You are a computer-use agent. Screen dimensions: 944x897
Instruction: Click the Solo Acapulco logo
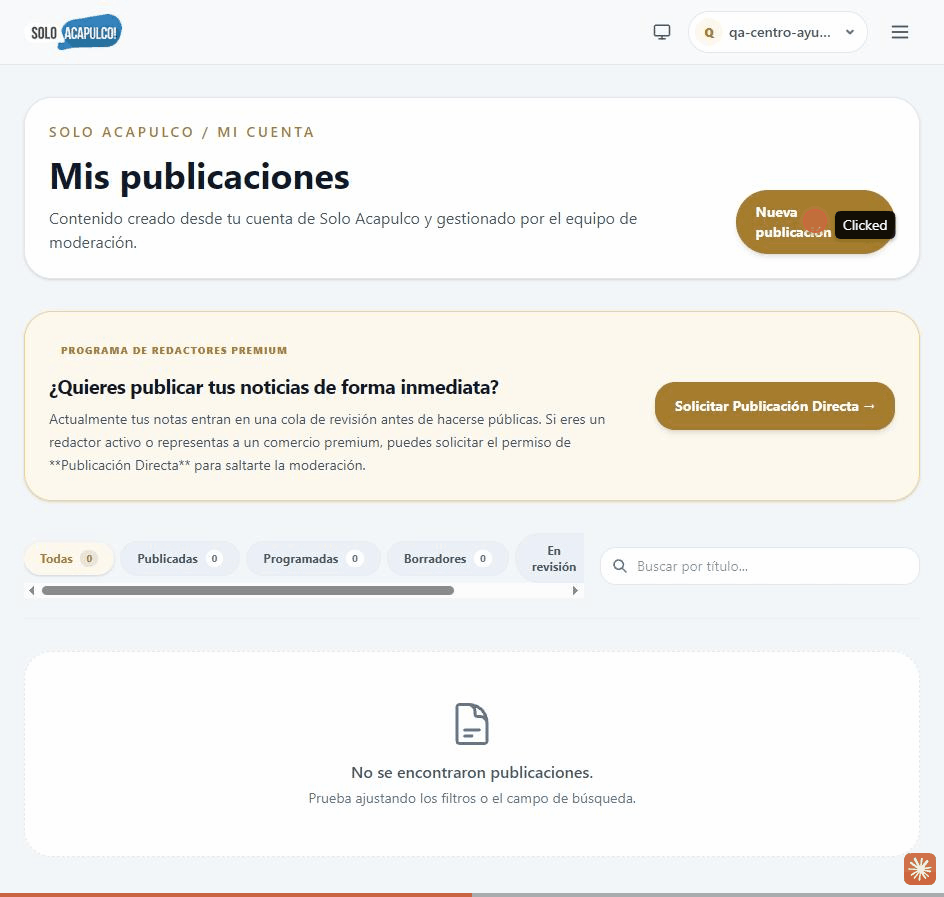[x=76, y=32]
